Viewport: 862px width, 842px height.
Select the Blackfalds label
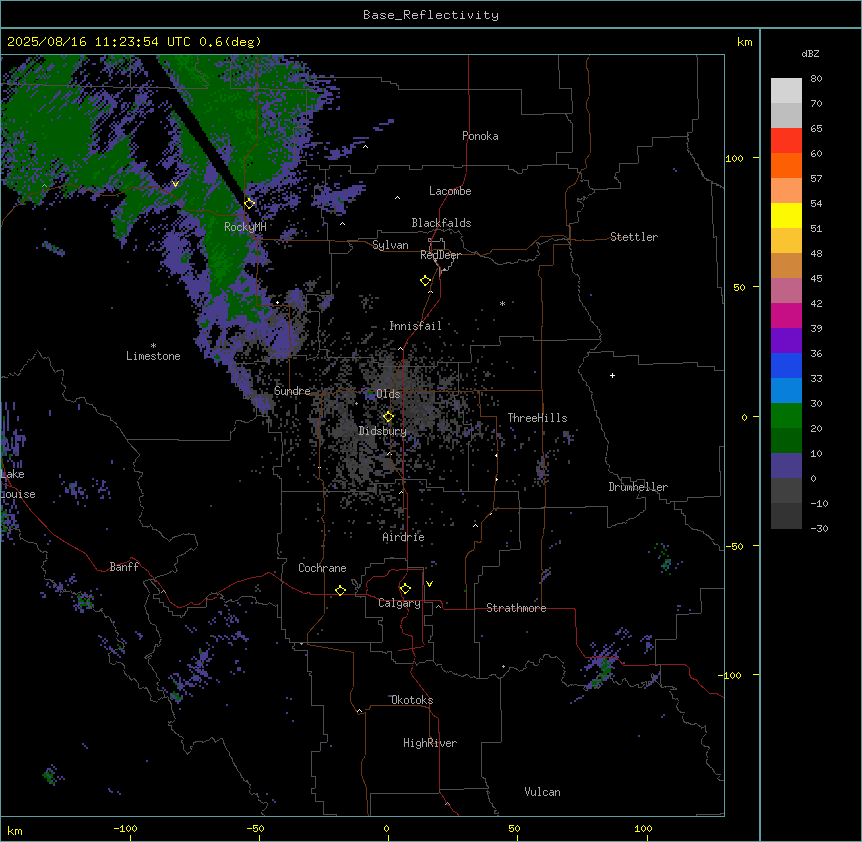pyautogui.click(x=441, y=223)
